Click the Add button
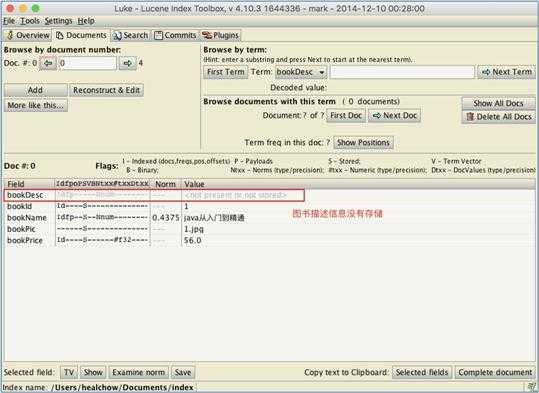539x393 pixels. [x=35, y=90]
